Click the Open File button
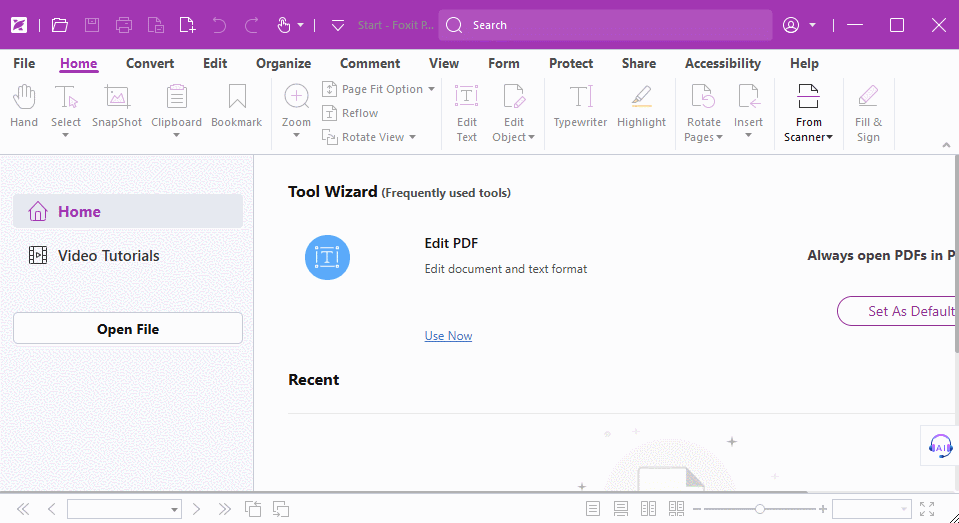 point(128,329)
